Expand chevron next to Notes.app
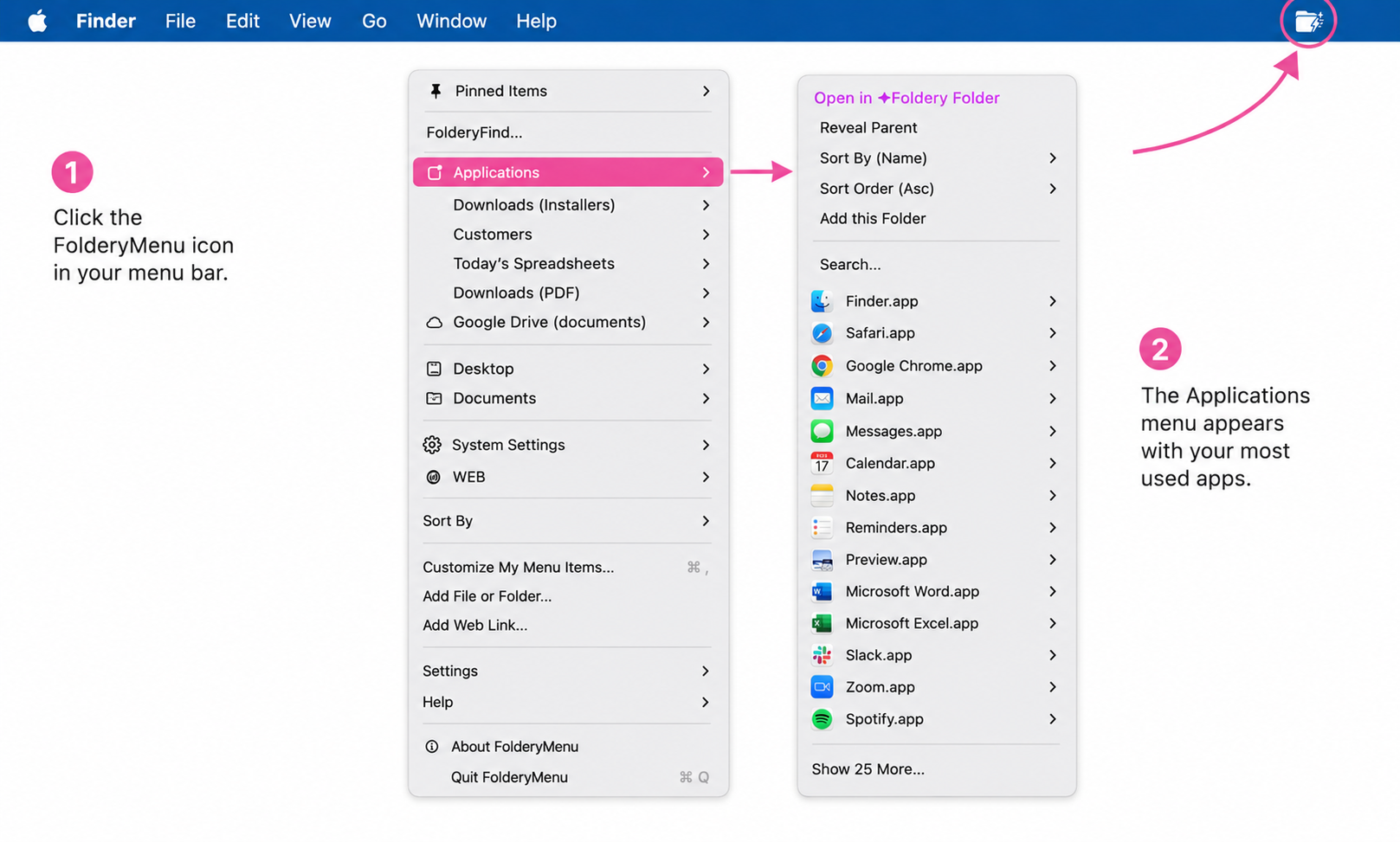Screen dimensions: 1400x842 click(x=1052, y=496)
